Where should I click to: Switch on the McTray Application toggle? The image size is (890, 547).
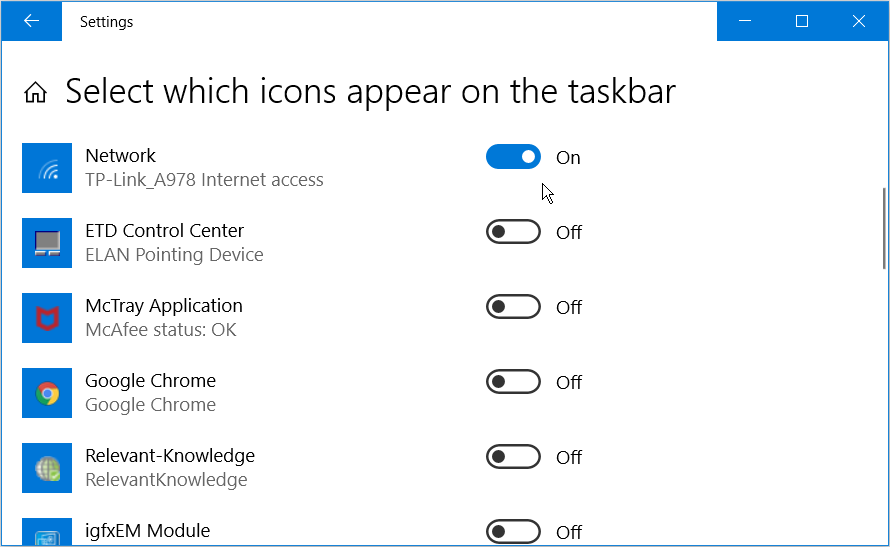point(513,307)
